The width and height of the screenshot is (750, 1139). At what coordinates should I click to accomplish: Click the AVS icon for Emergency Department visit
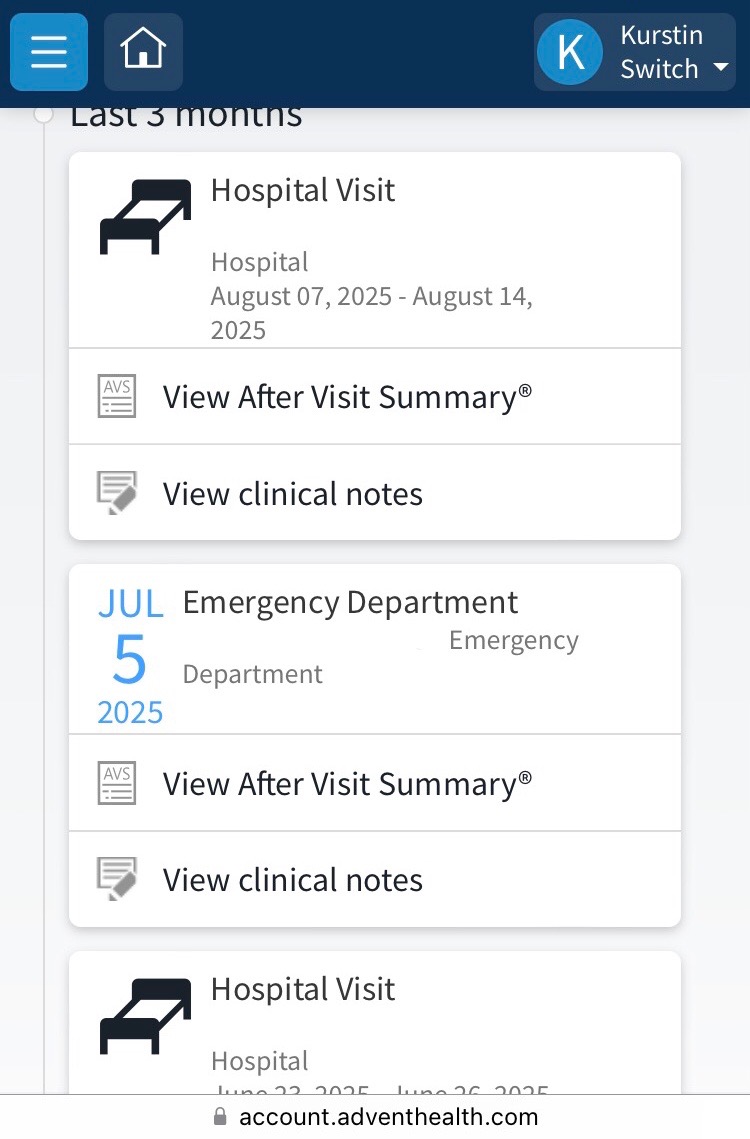[117, 783]
